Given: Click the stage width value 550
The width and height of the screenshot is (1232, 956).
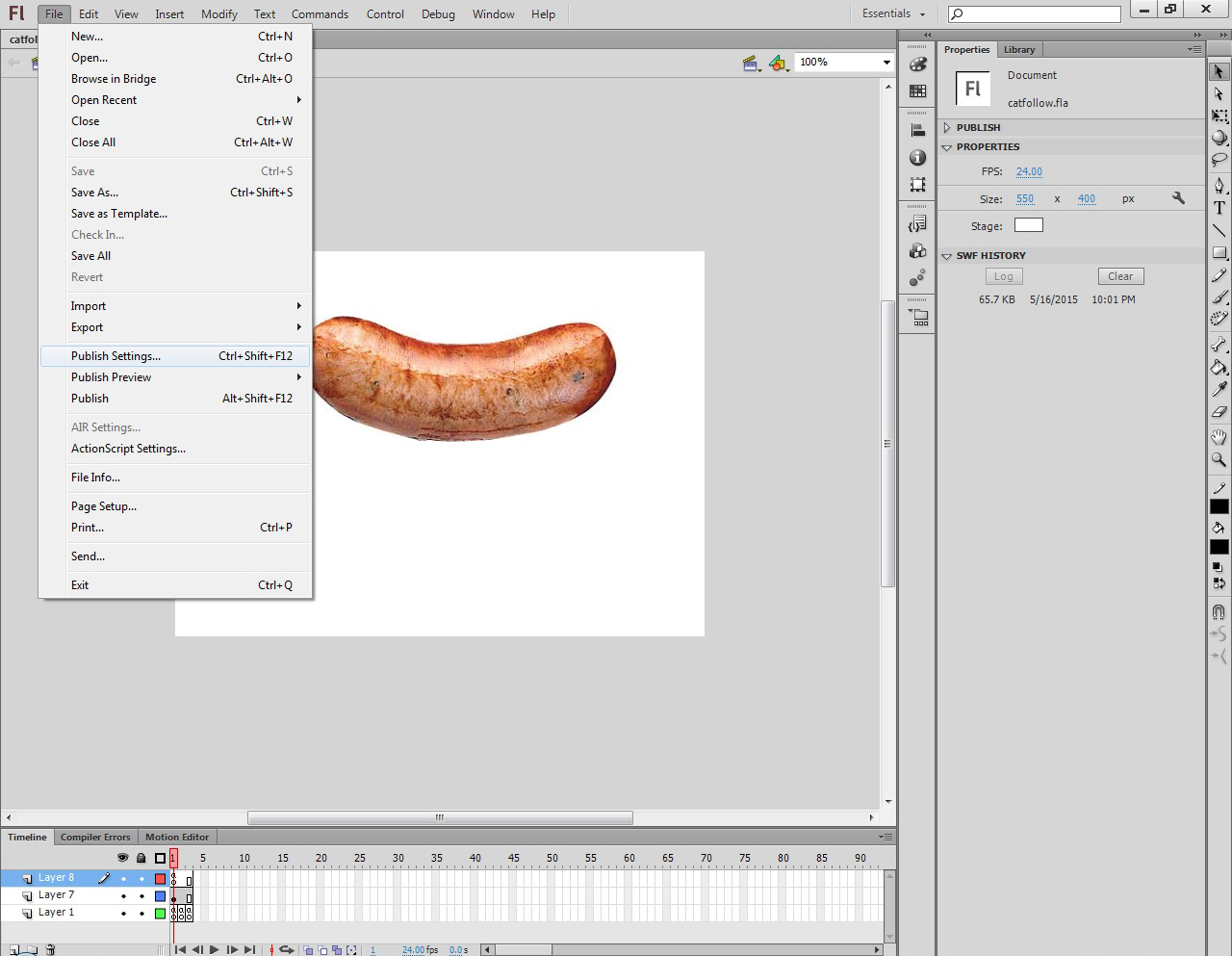Looking at the screenshot, I should pos(1025,199).
